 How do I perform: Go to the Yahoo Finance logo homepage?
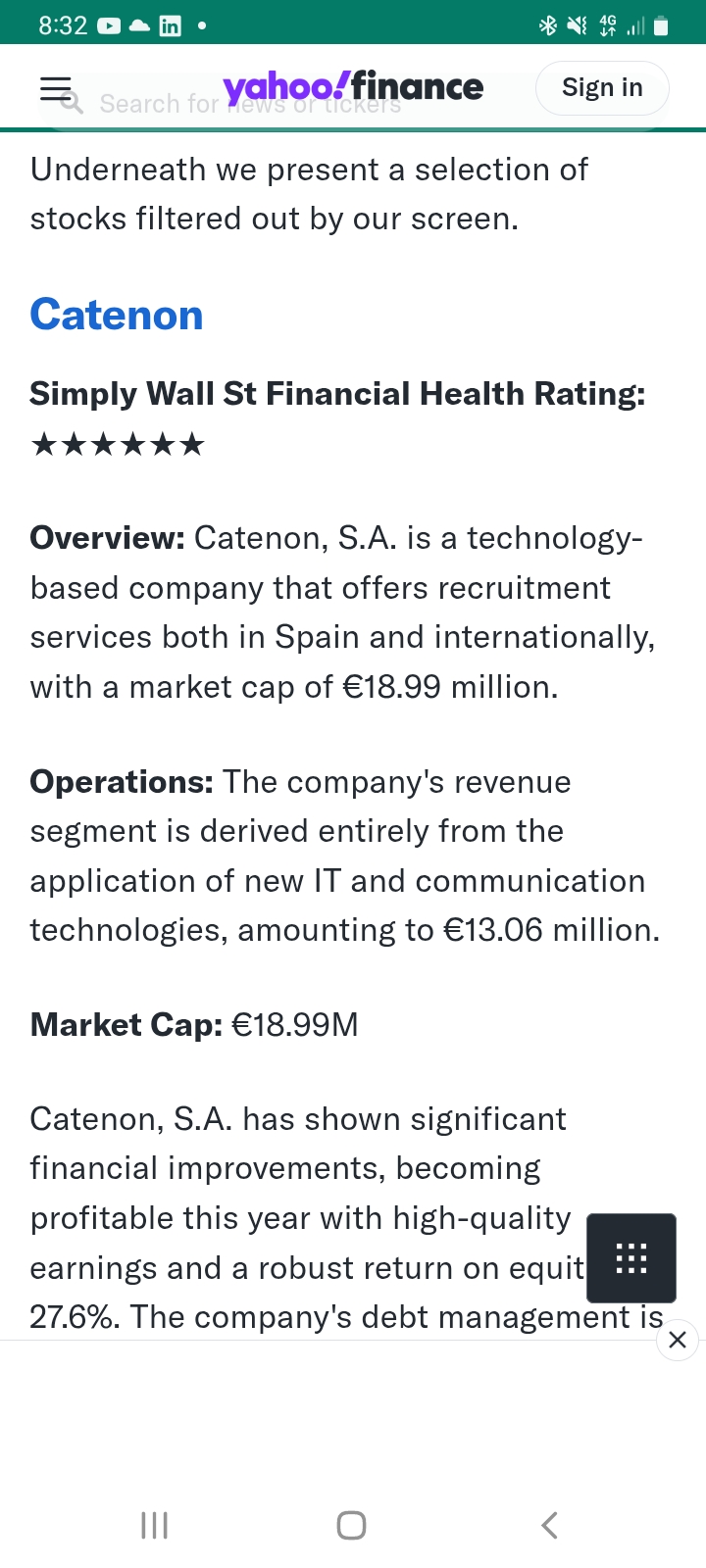pos(353,87)
